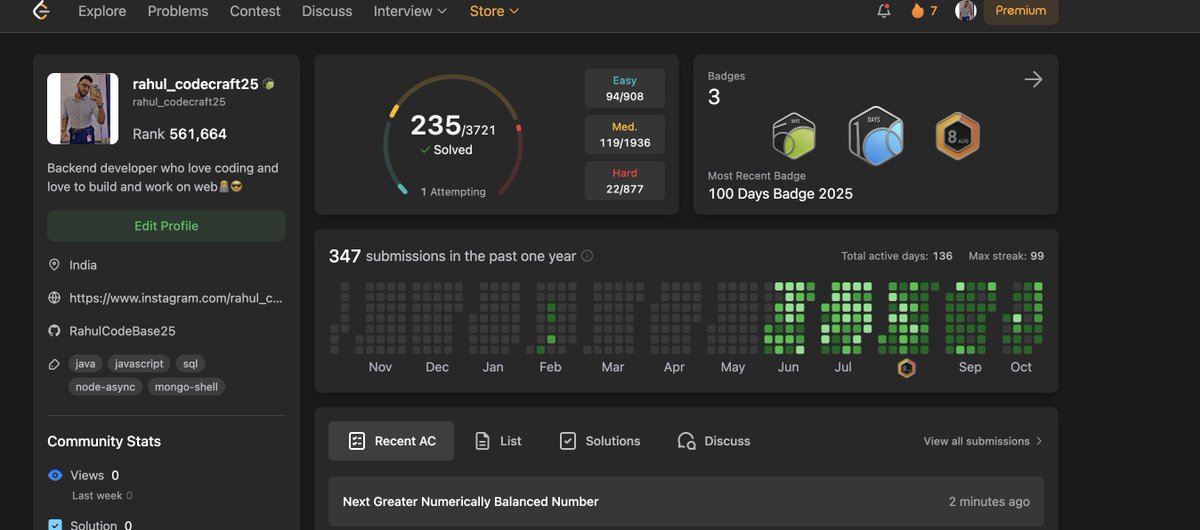Click the java skill tag
The height and width of the screenshot is (530, 1200).
(84, 364)
